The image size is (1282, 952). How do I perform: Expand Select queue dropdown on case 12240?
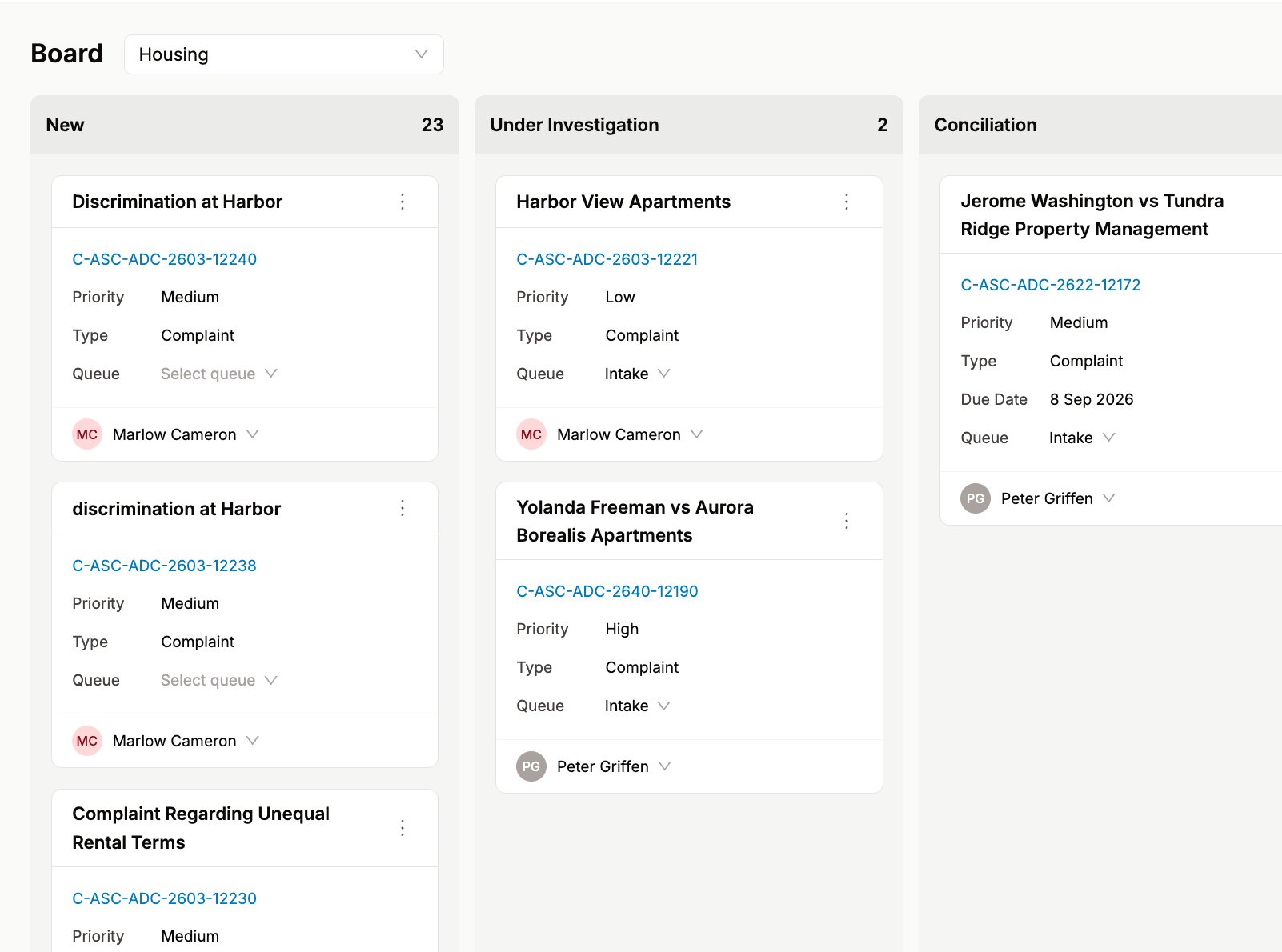point(218,374)
